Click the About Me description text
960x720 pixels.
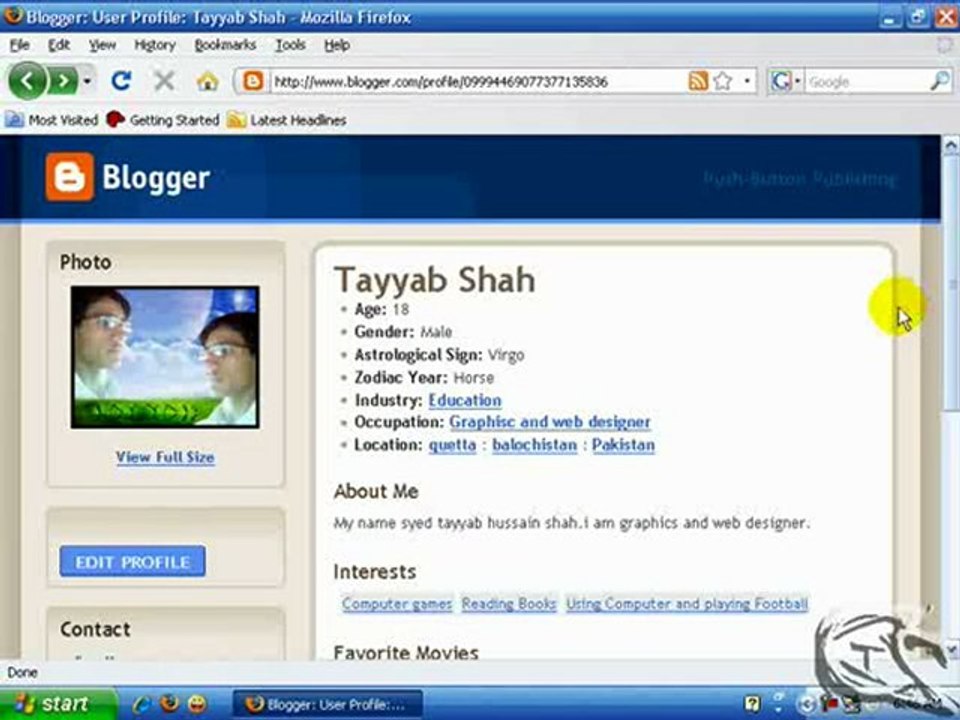click(572, 523)
